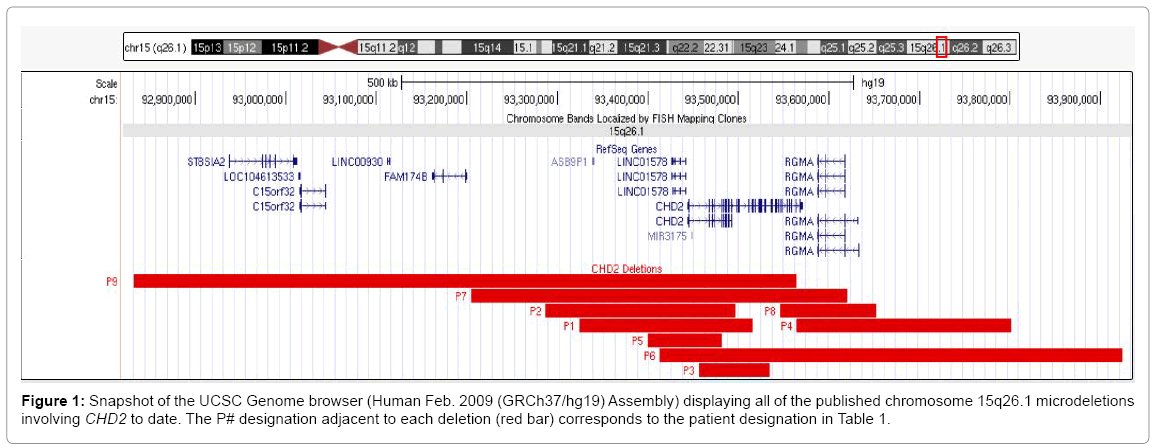Click the q26.3 band on ideogram

click(999, 47)
